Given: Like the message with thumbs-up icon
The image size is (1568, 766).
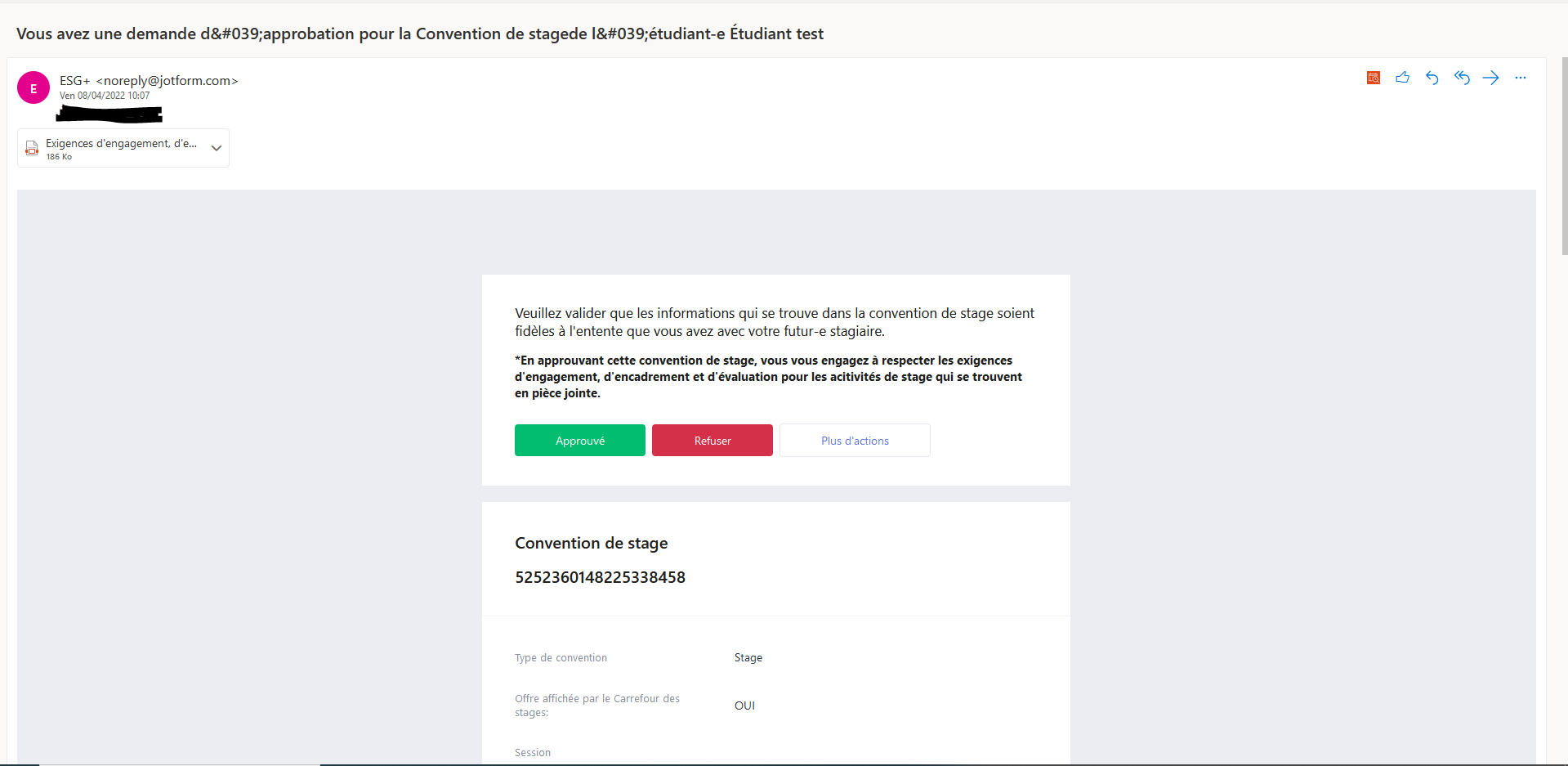Looking at the screenshot, I should [x=1403, y=78].
